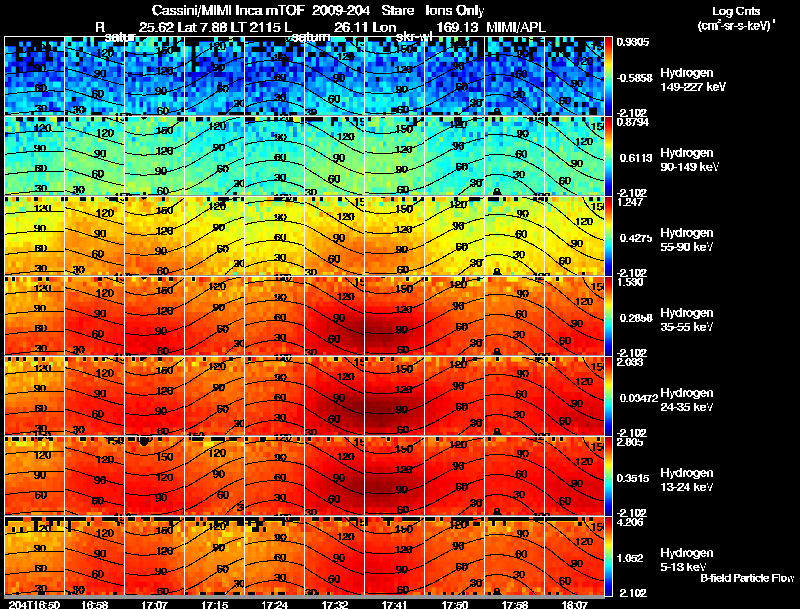Select the "Hydrogen 149-227 keV" channel label

pos(692,80)
